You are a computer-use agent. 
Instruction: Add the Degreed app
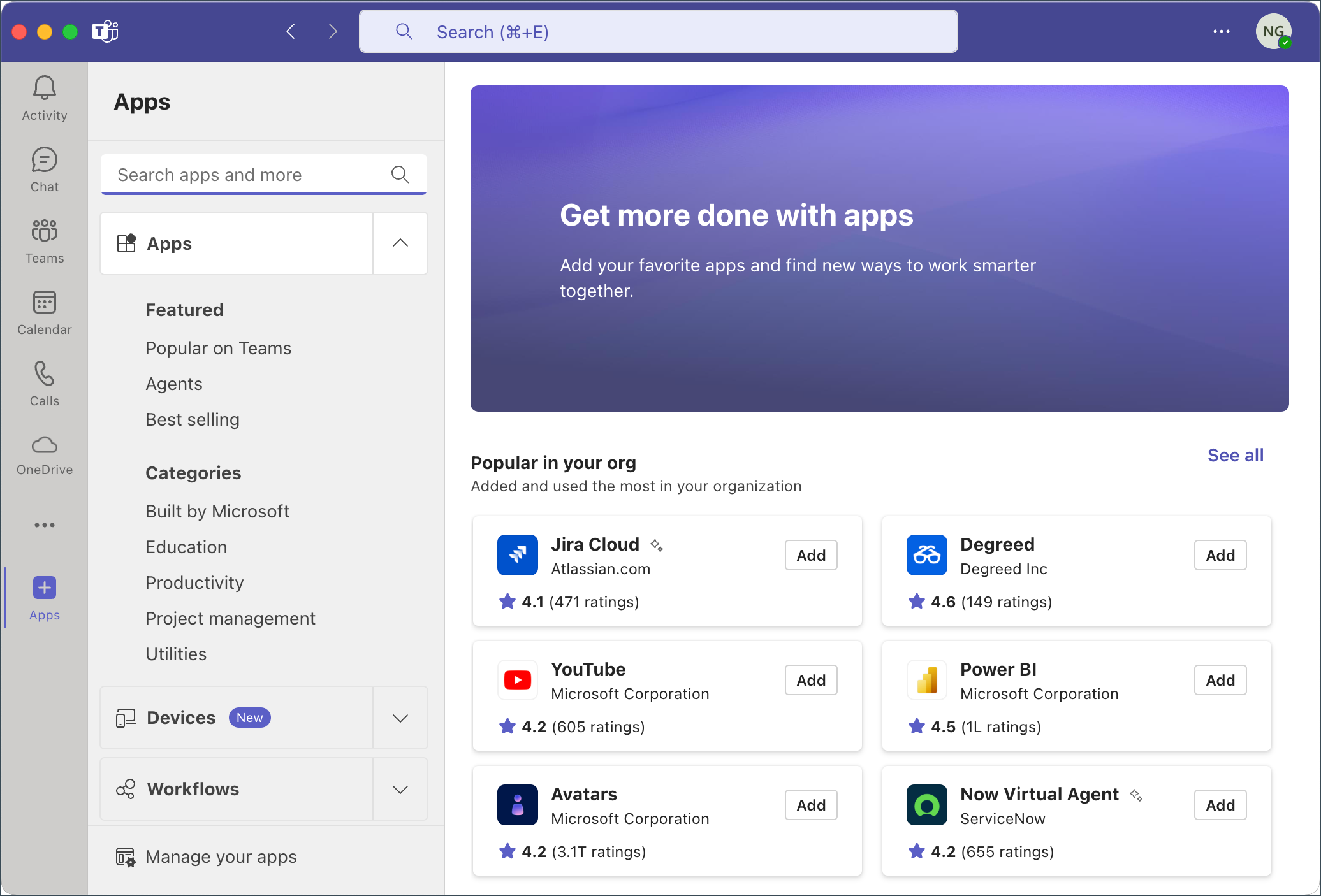tap(1220, 555)
